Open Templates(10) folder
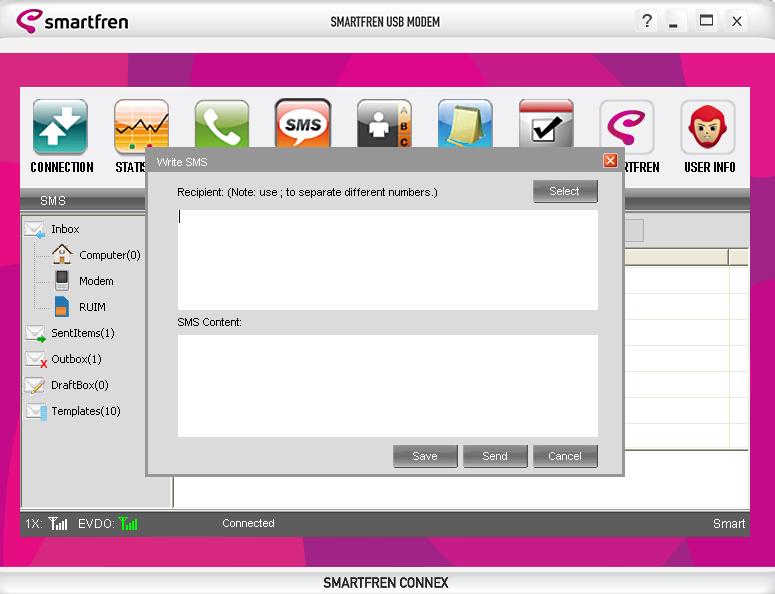This screenshot has width=775, height=594. (x=86, y=411)
